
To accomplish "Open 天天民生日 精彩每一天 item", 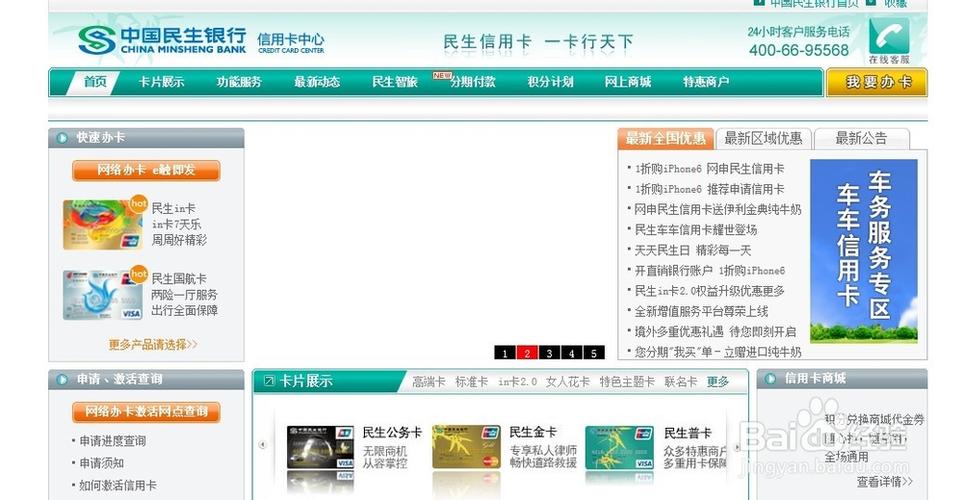I will (693, 250).
